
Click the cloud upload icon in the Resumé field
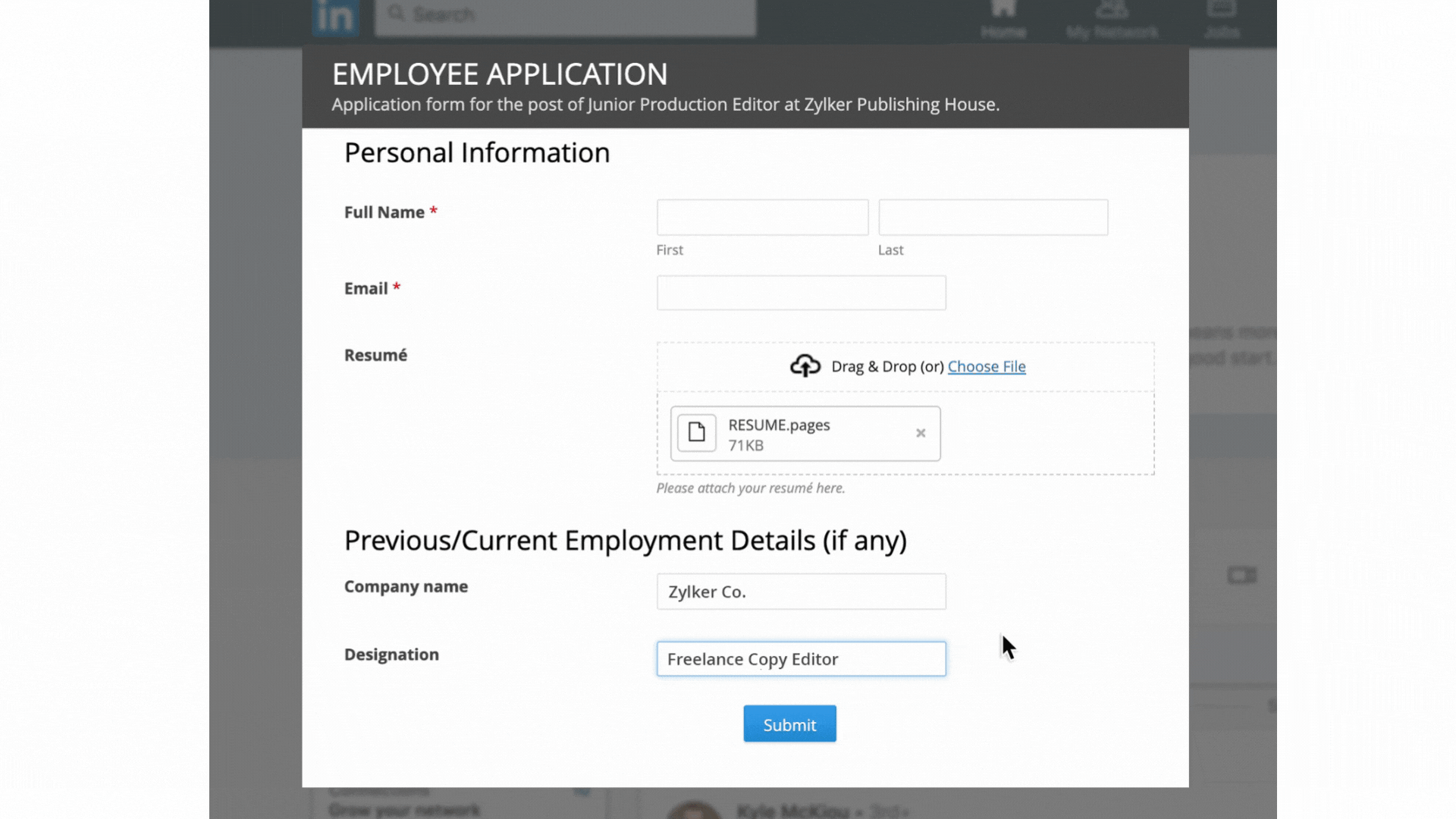coord(805,366)
